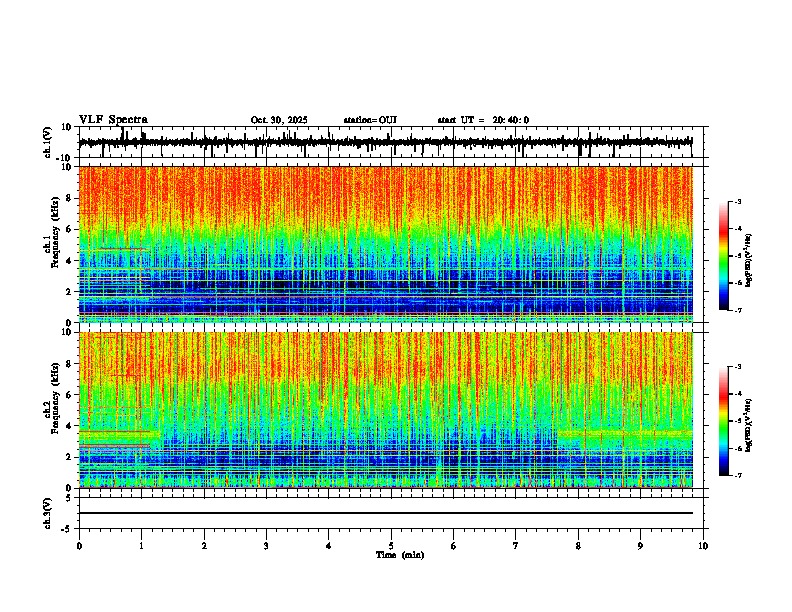Click the time axis tick label "0"

click(x=79, y=546)
